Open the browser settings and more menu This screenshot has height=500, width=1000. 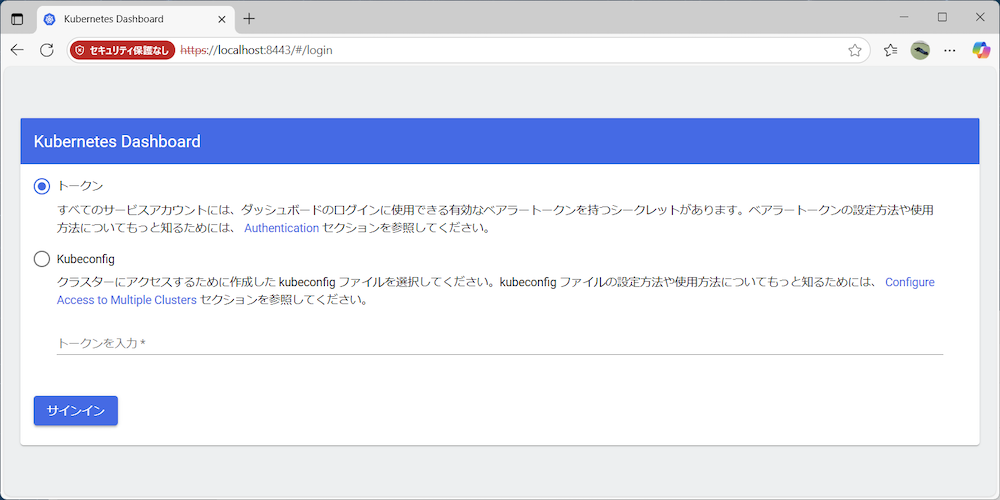pyautogui.click(x=950, y=50)
